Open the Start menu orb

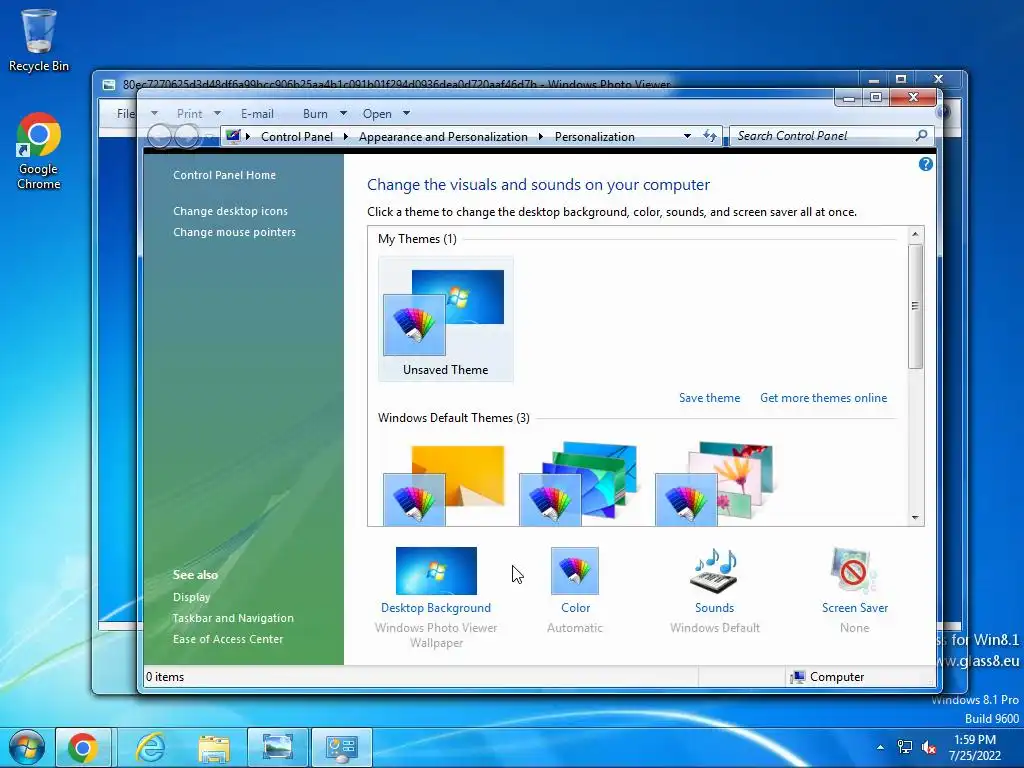click(x=26, y=747)
